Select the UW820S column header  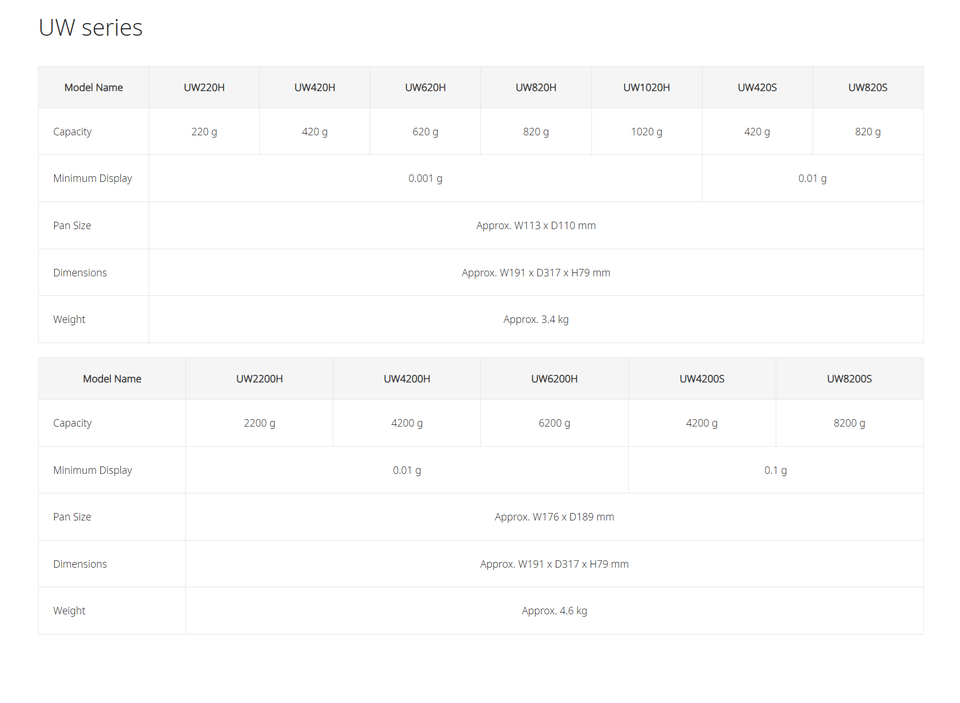pos(868,88)
